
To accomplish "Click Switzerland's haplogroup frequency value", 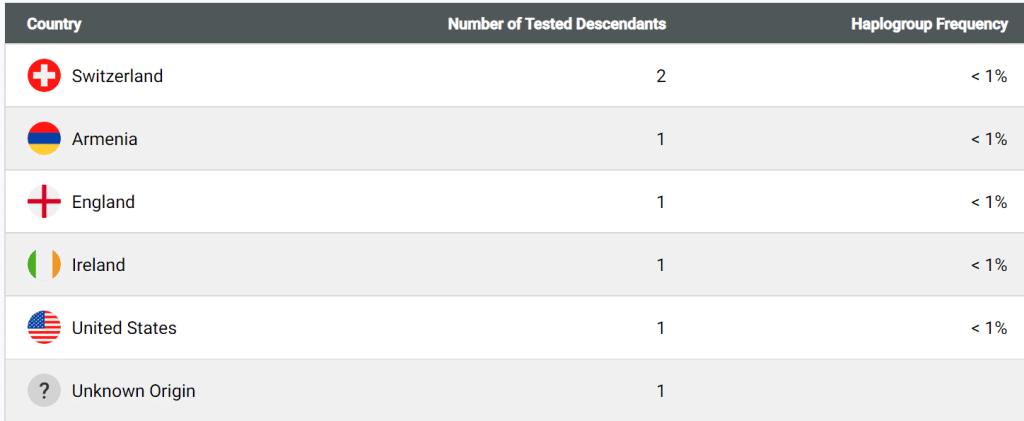I will point(988,76).
